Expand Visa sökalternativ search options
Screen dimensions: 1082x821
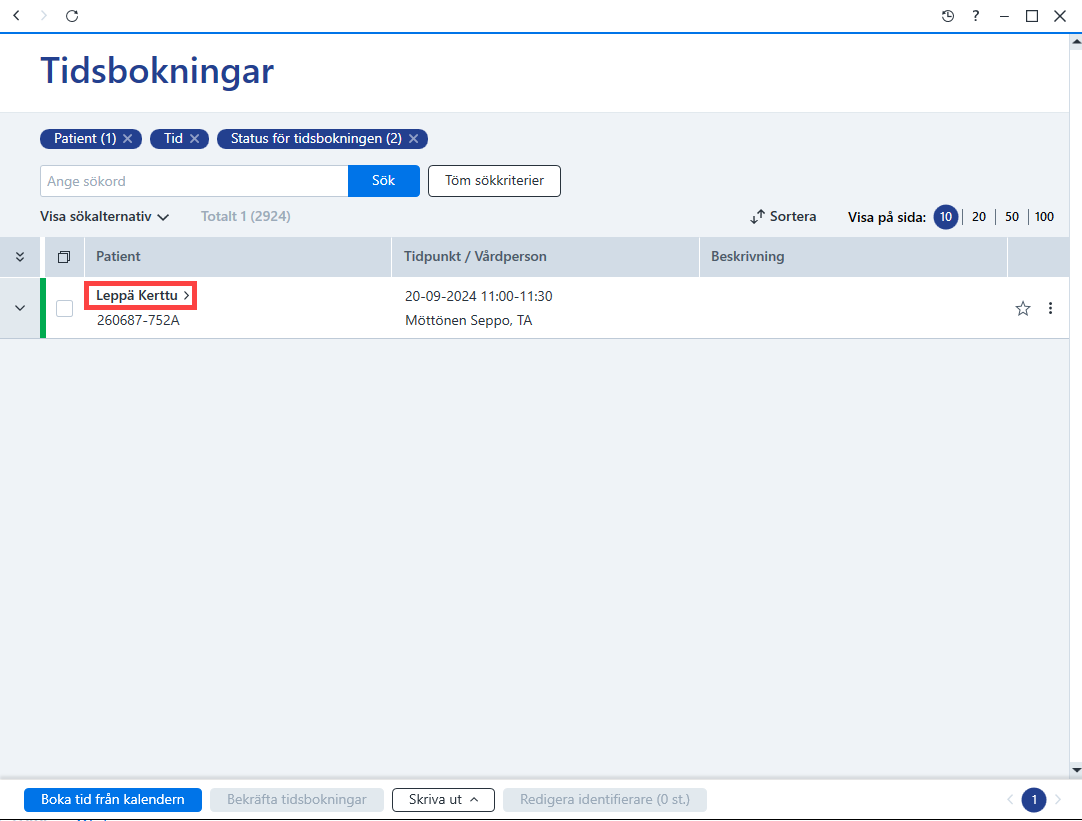(104, 217)
